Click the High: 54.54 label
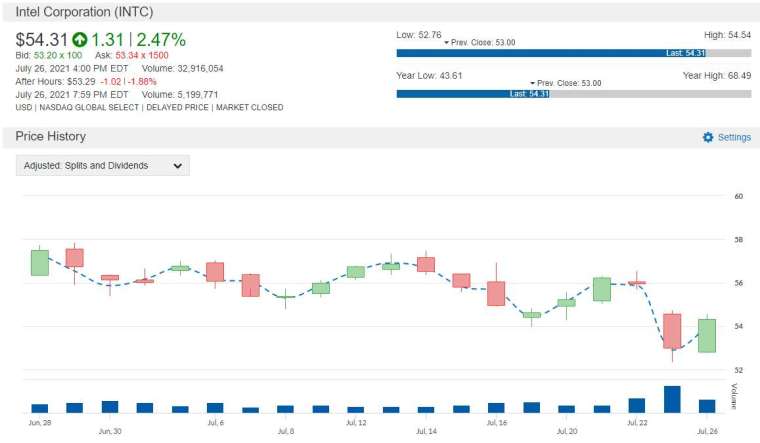The width and height of the screenshot is (760, 443). pos(727,35)
